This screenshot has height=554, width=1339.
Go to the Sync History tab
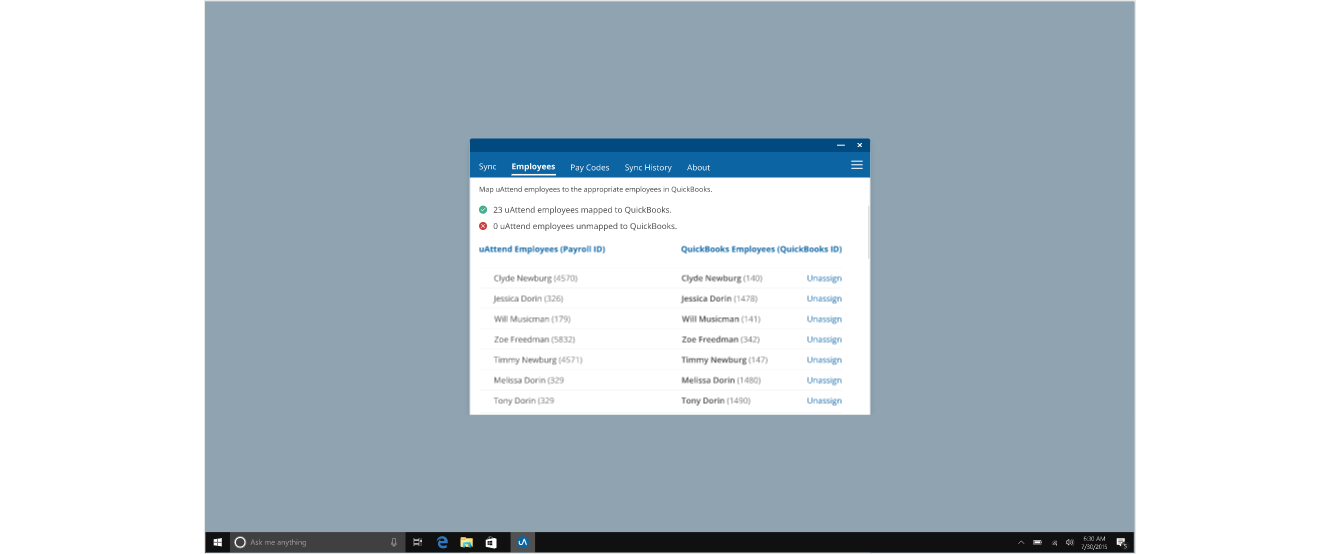point(648,167)
